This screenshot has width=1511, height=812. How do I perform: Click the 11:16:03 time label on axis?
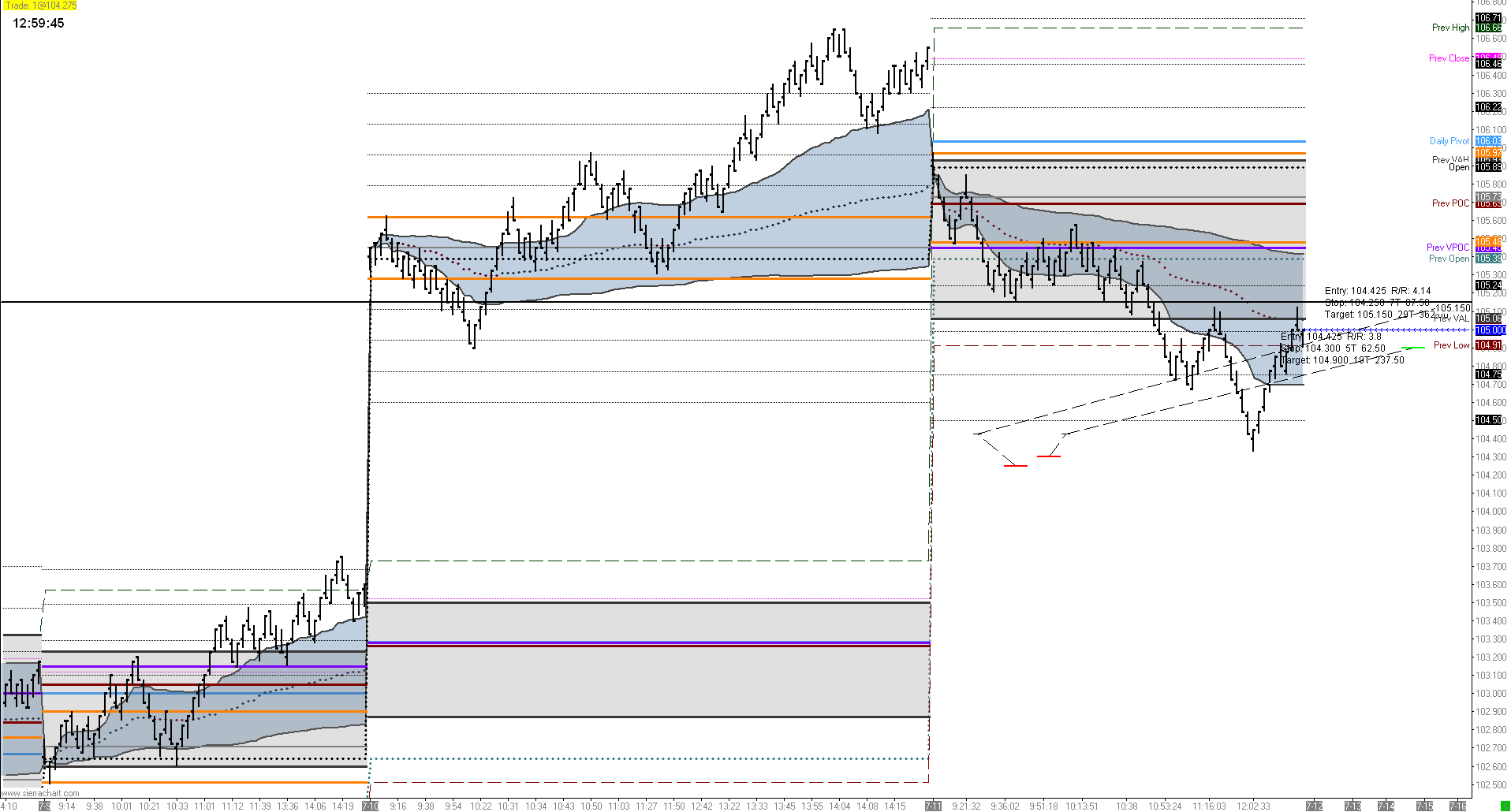(1209, 806)
